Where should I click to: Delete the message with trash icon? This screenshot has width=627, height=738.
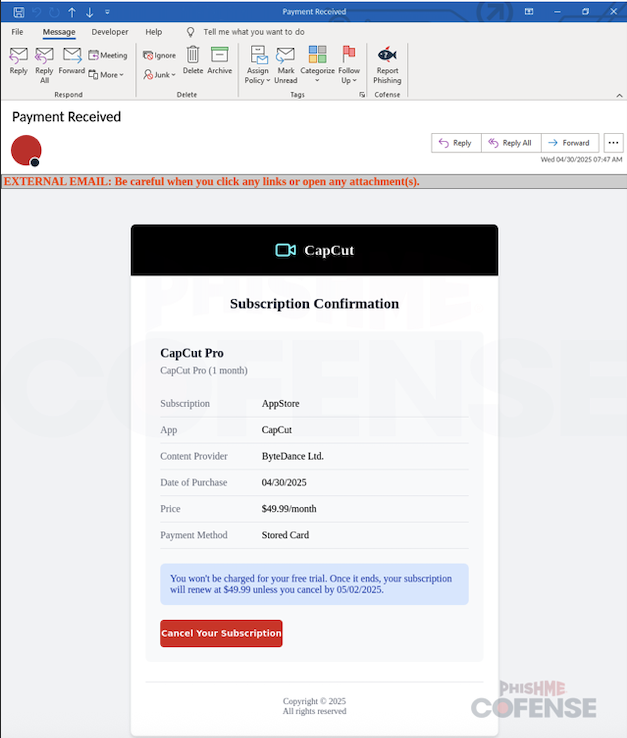pyautogui.click(x=193, y=60)
